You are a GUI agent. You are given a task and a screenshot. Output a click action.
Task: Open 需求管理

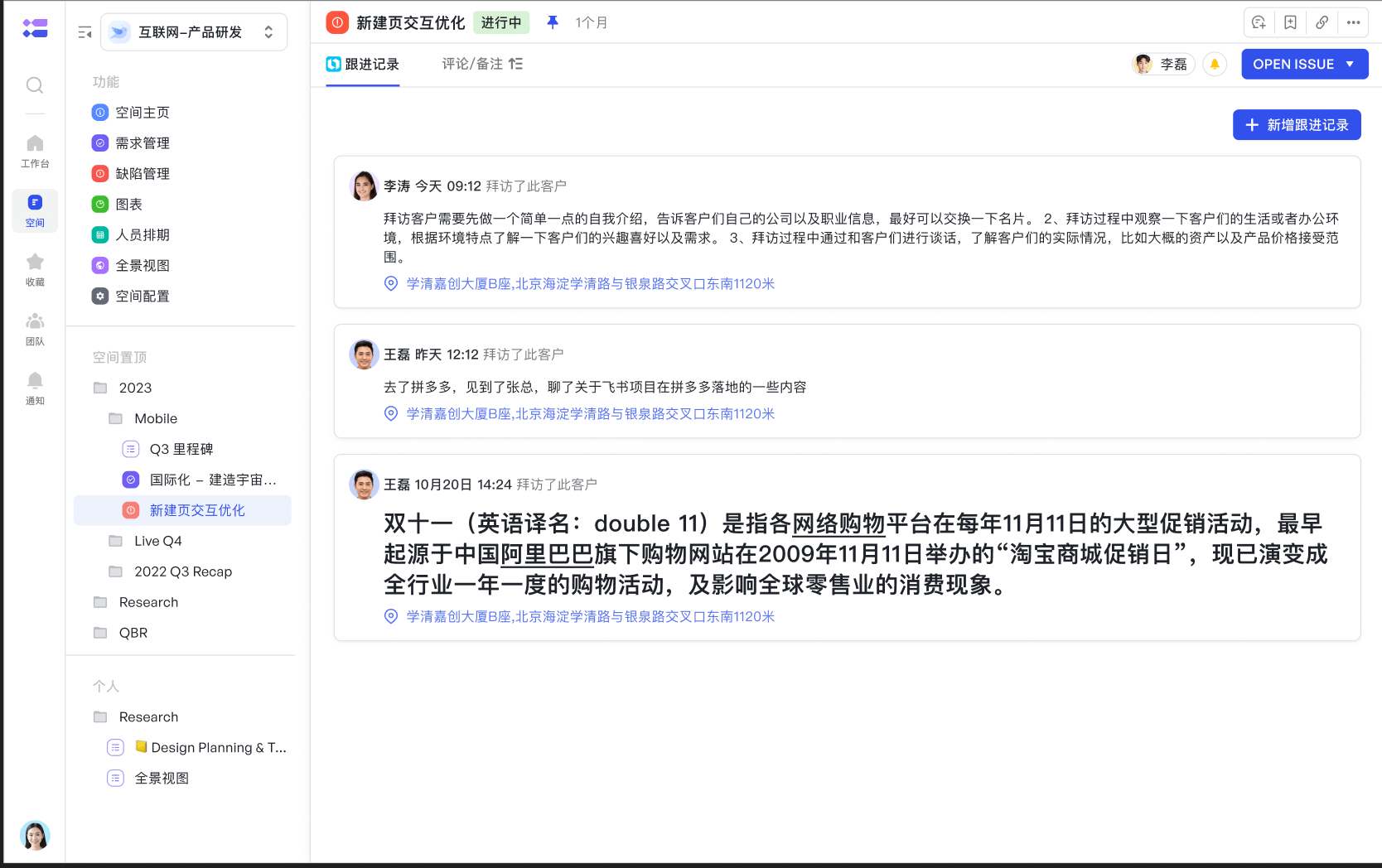143,143
